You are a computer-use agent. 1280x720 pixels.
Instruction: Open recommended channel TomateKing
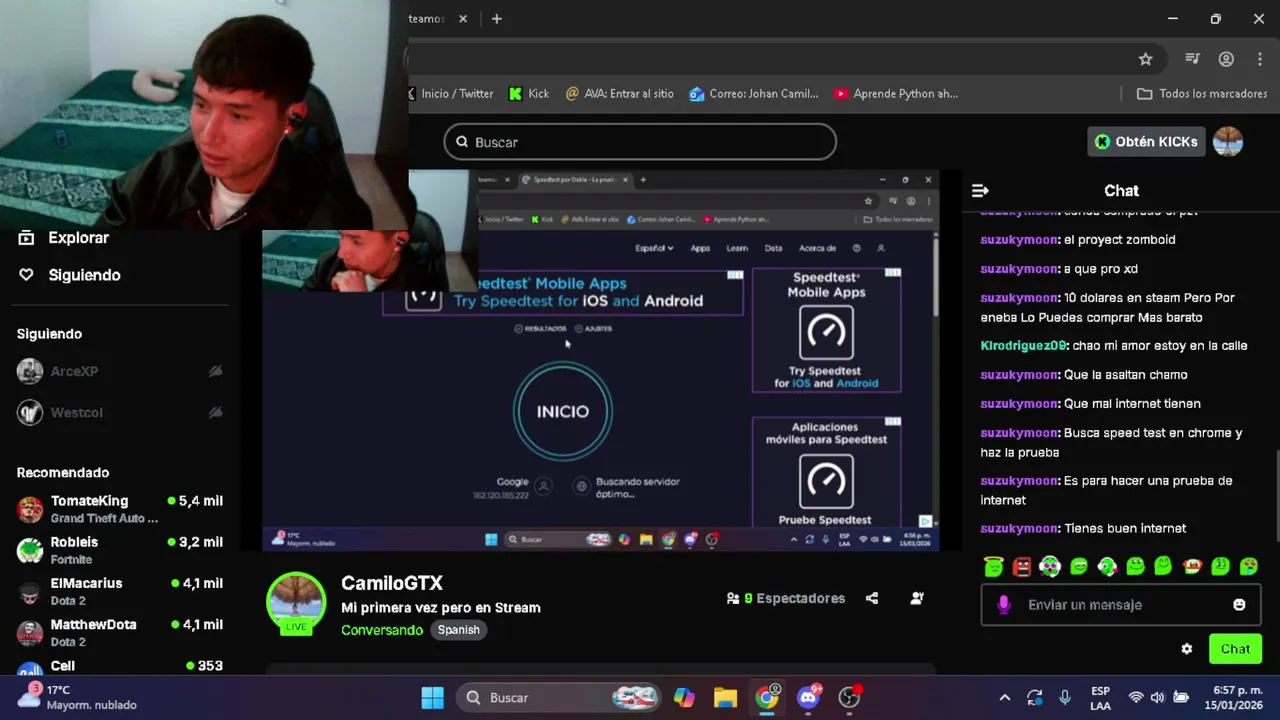[120, 509]
